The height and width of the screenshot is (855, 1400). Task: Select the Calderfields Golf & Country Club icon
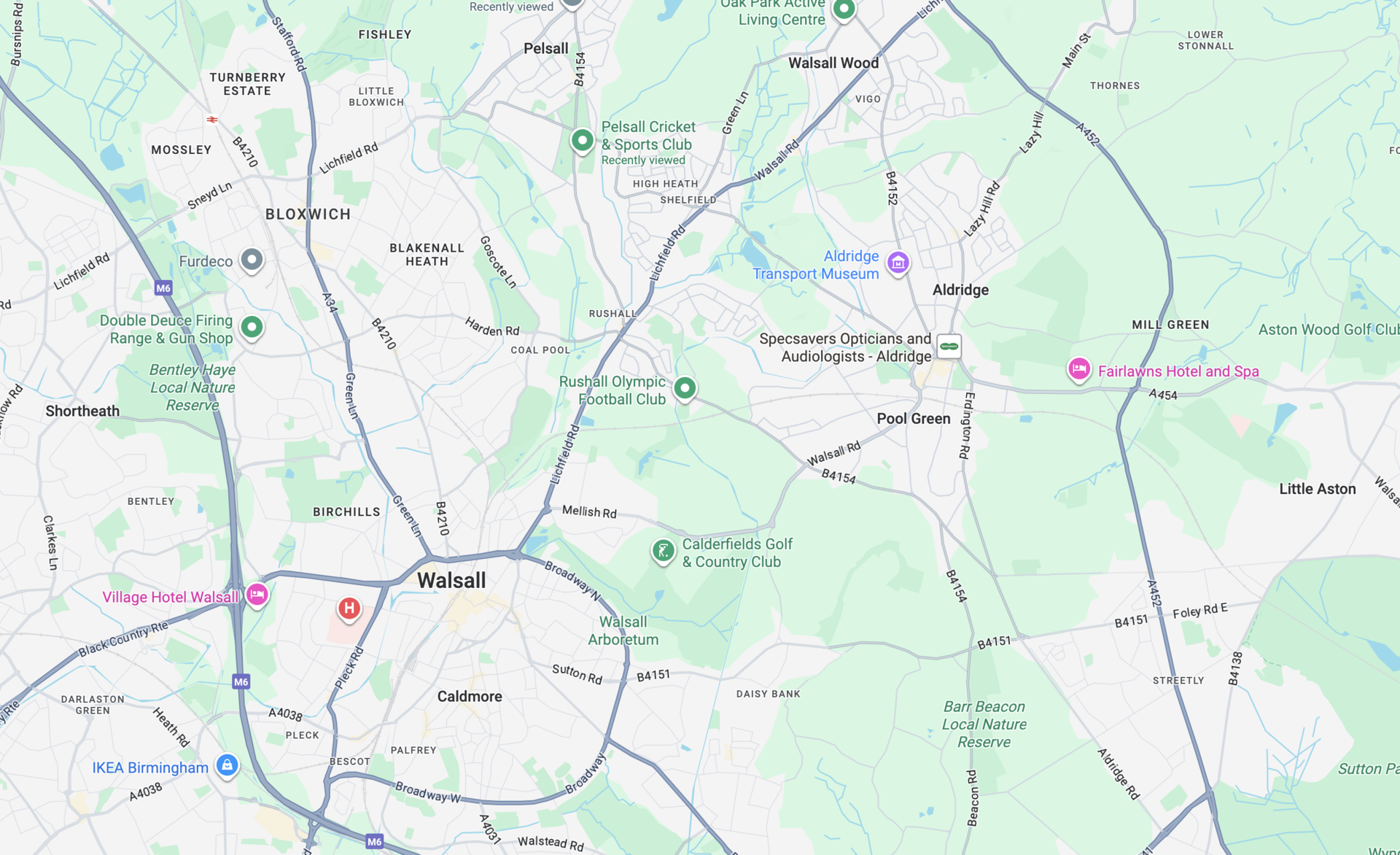663,552
